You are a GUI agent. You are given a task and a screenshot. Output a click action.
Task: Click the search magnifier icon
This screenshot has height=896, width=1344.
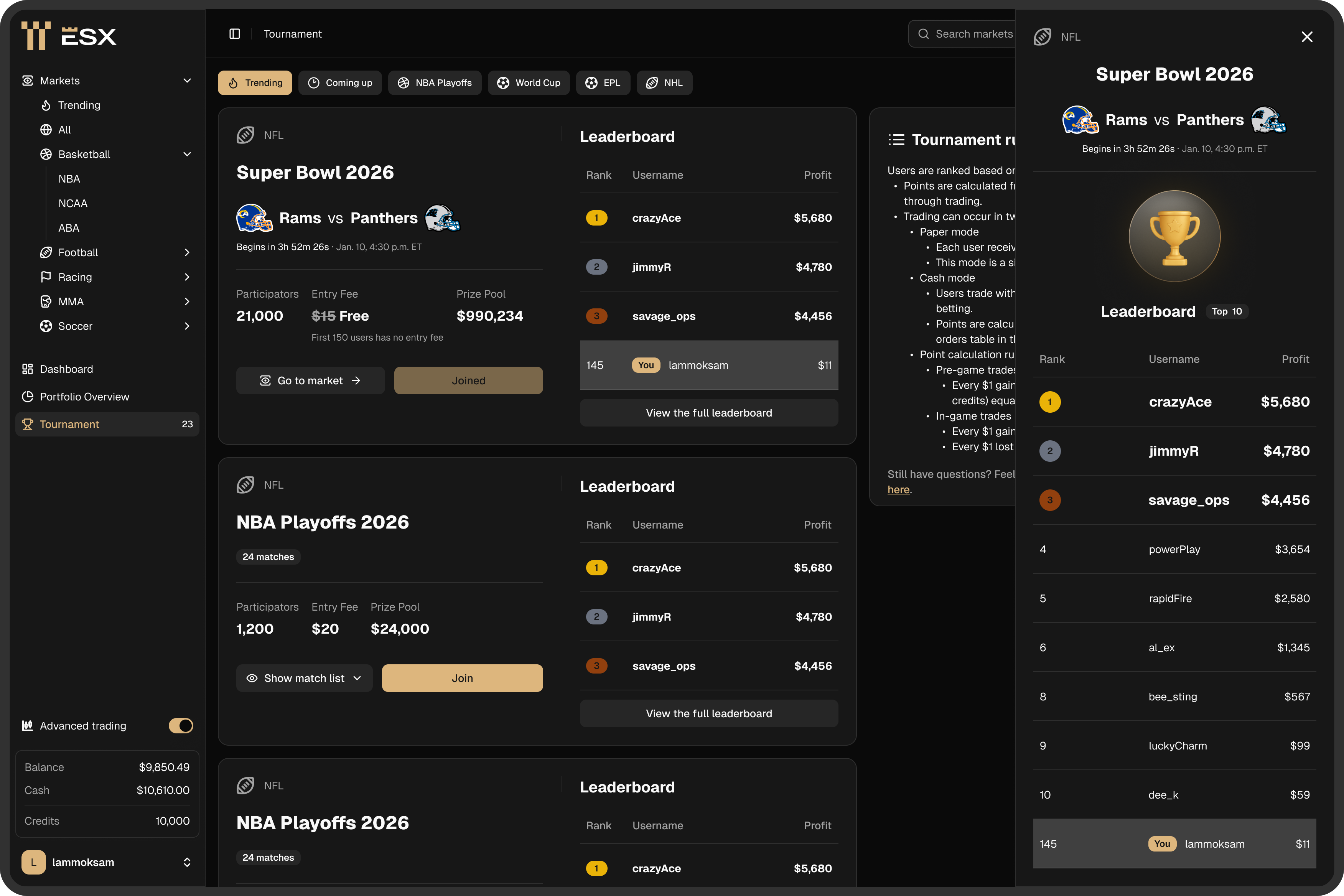(x=923, y=34)
